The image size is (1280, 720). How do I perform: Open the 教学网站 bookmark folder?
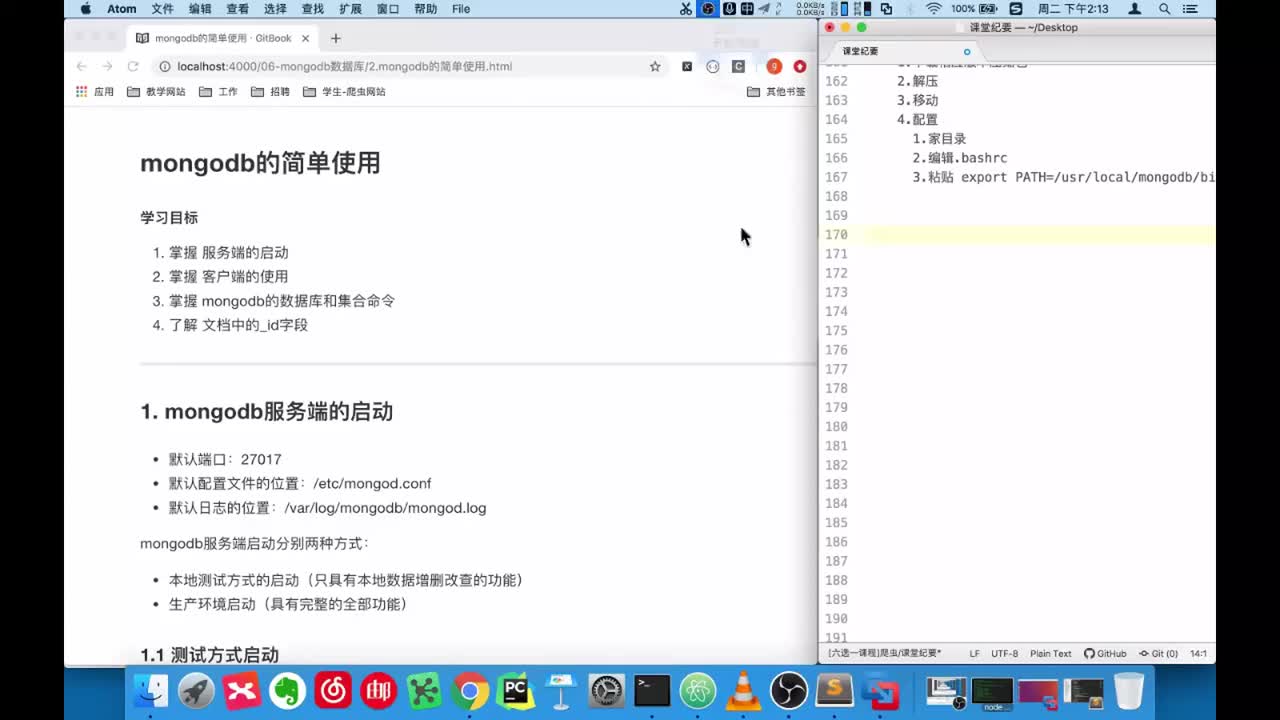156,91
